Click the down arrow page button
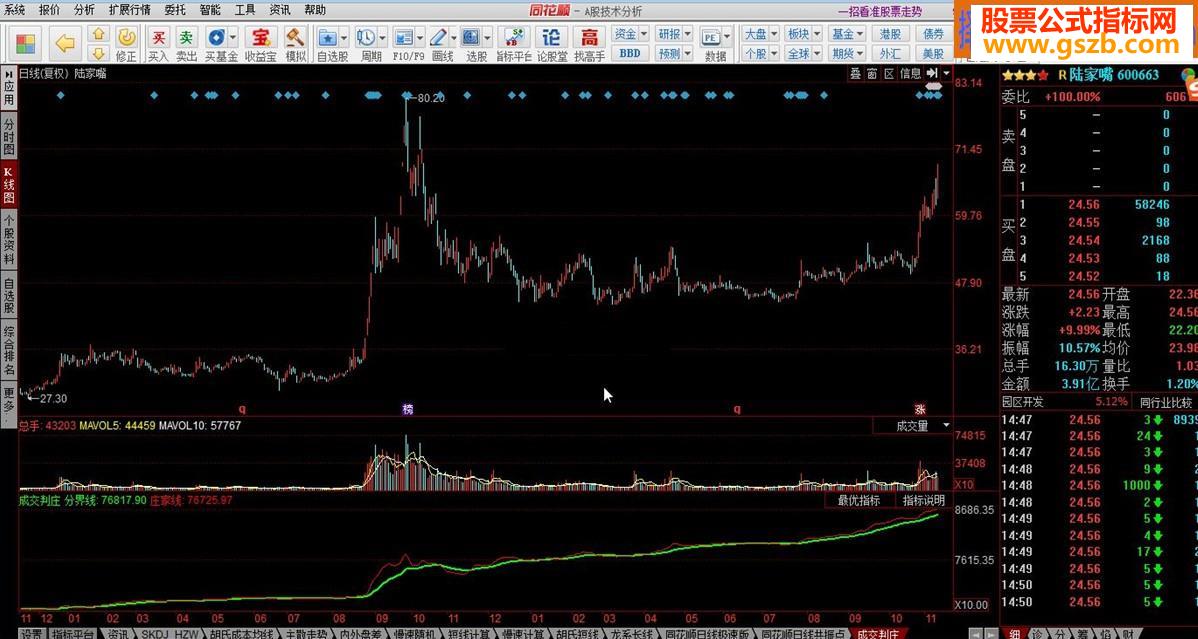Screen dimensions: 1198x639 tap(98, 54)
